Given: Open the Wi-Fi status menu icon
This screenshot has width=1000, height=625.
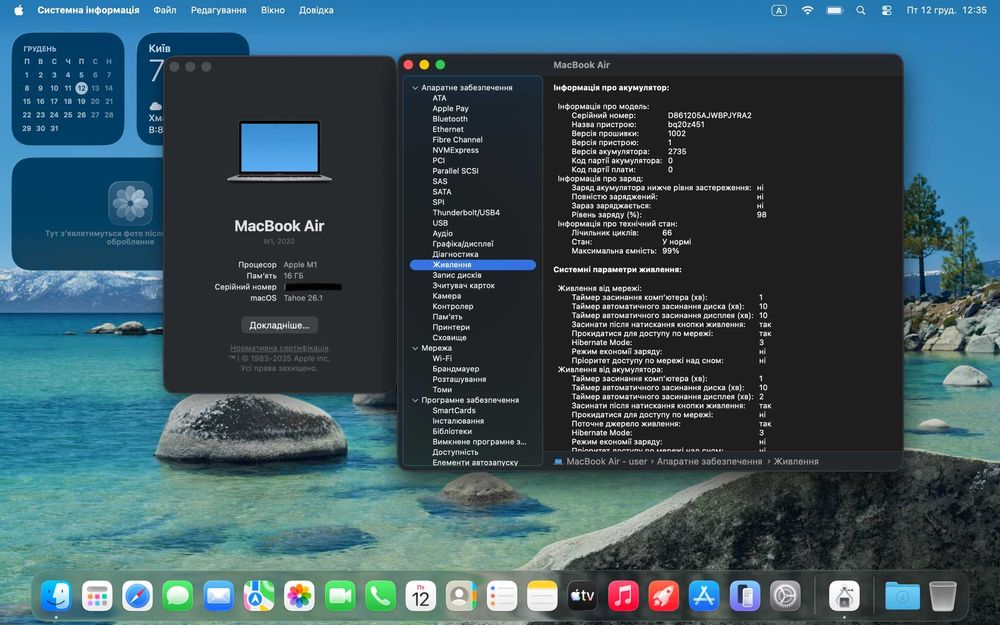Looking at the screenshot, I should point(807,10).
